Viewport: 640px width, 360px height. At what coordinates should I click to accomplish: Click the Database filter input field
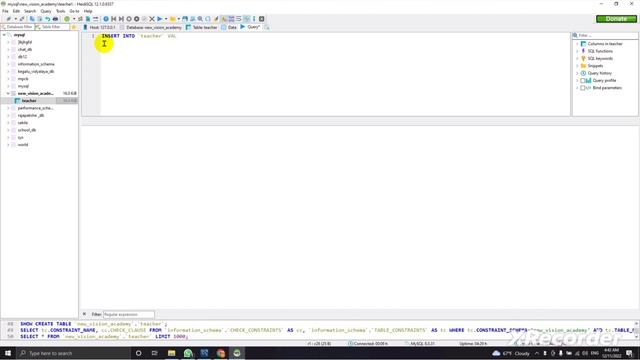pos(18,27)
